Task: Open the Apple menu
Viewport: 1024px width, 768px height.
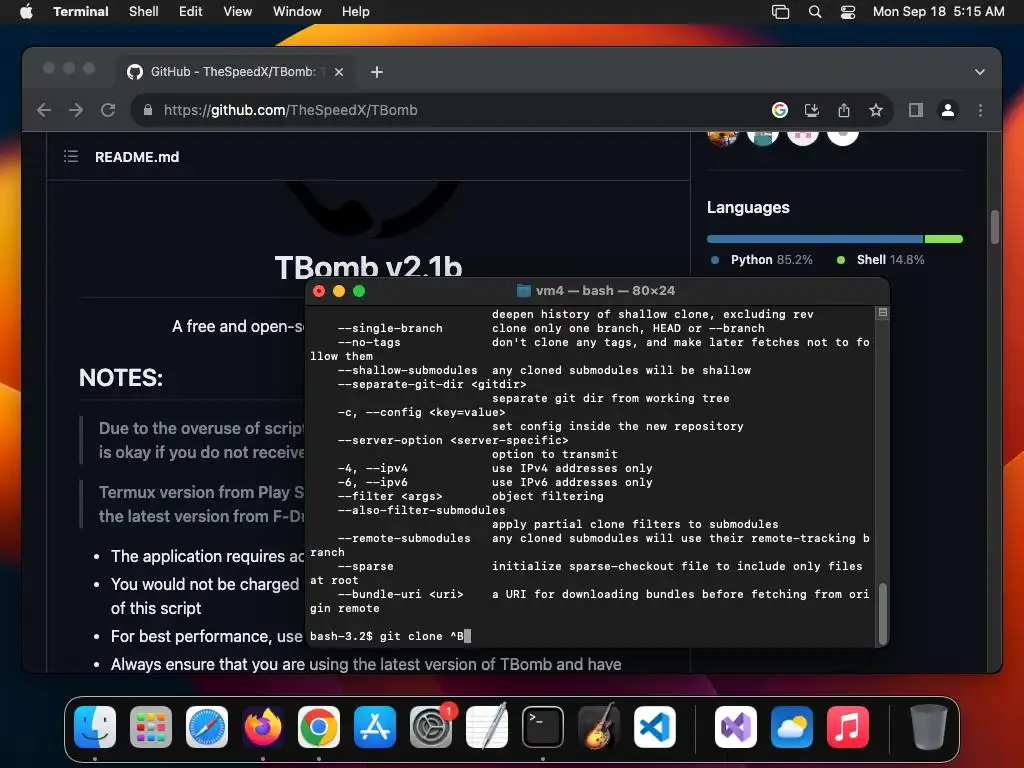Action: pos(26,11)
